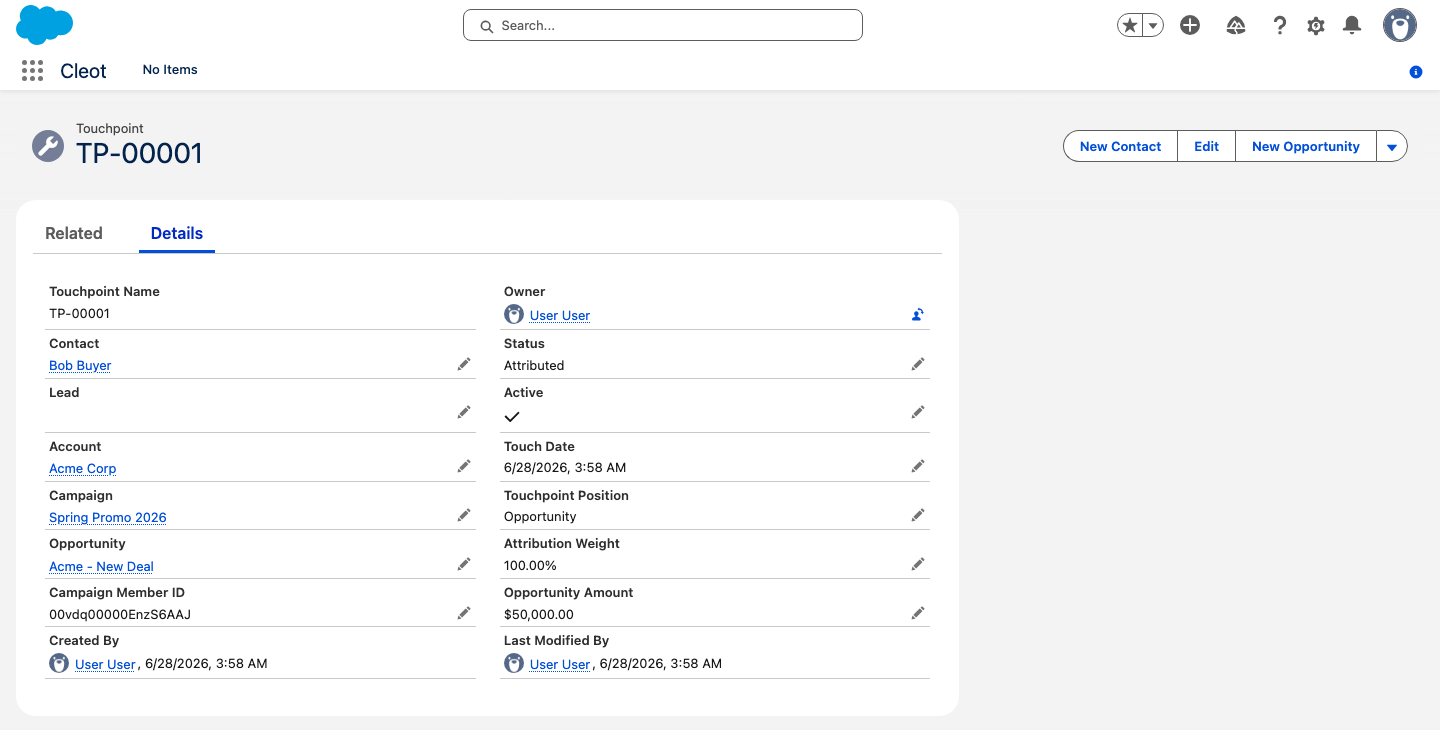Click the blue info icon below header
The image size is (1440, 730).
1416,72
